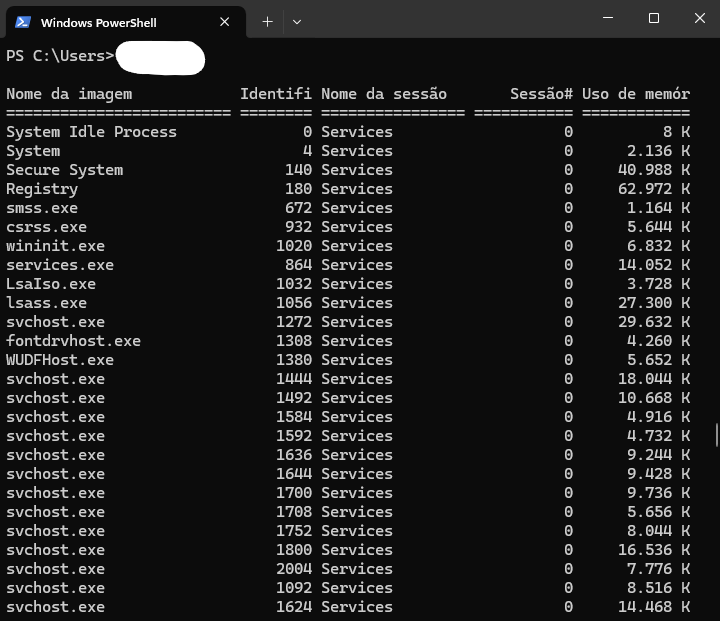Click the PID value 140

tap(298, 170)
